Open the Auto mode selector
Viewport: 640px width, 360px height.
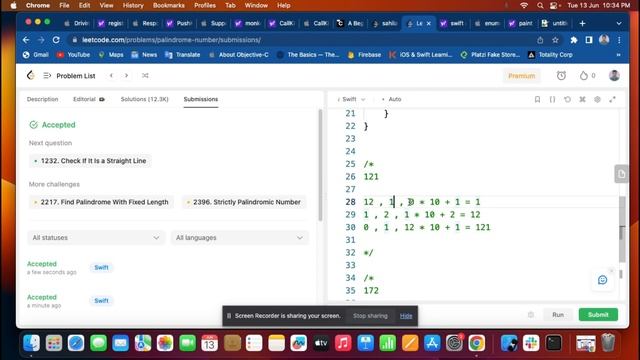(x=391, y=99)
